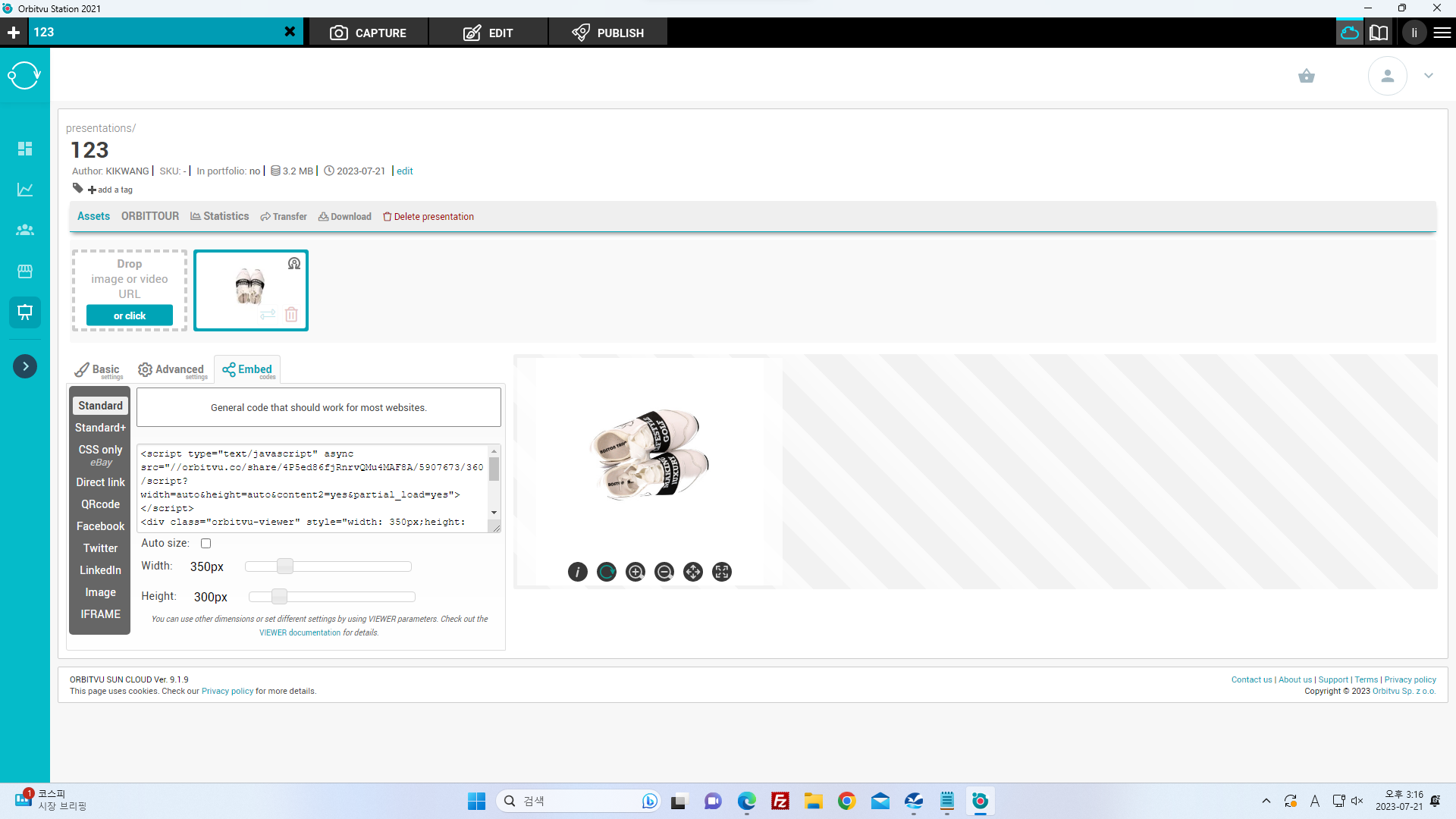Click the swap arrows icon on the shoe asset
The width and height of the screenshot is (1456, 819).
pyautogui.click(x=268, y=315)
